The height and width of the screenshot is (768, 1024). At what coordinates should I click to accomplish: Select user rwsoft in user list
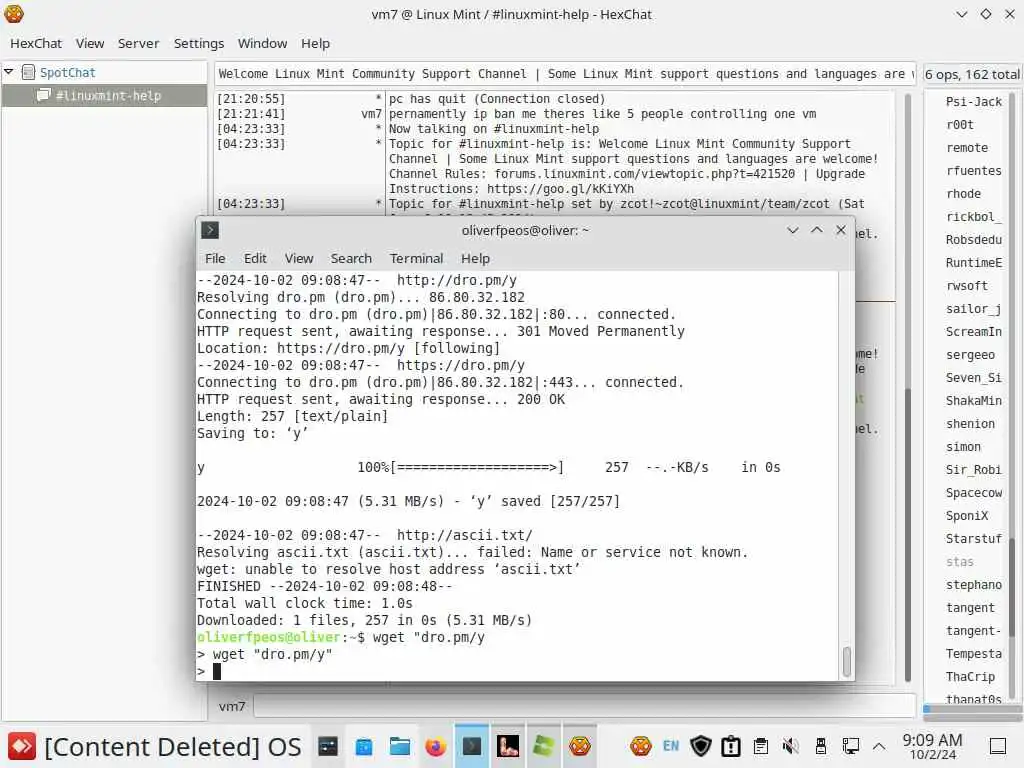coord(967,285)
